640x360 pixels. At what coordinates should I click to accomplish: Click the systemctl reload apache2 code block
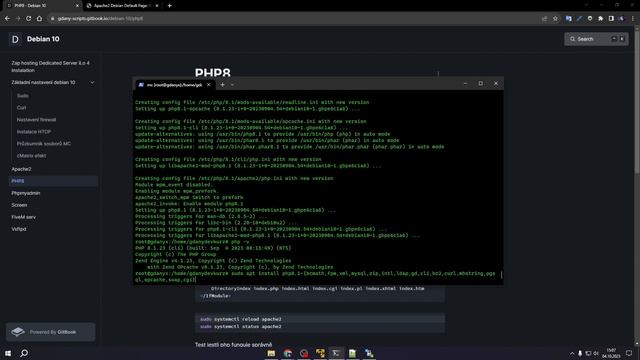pos(320,323)
